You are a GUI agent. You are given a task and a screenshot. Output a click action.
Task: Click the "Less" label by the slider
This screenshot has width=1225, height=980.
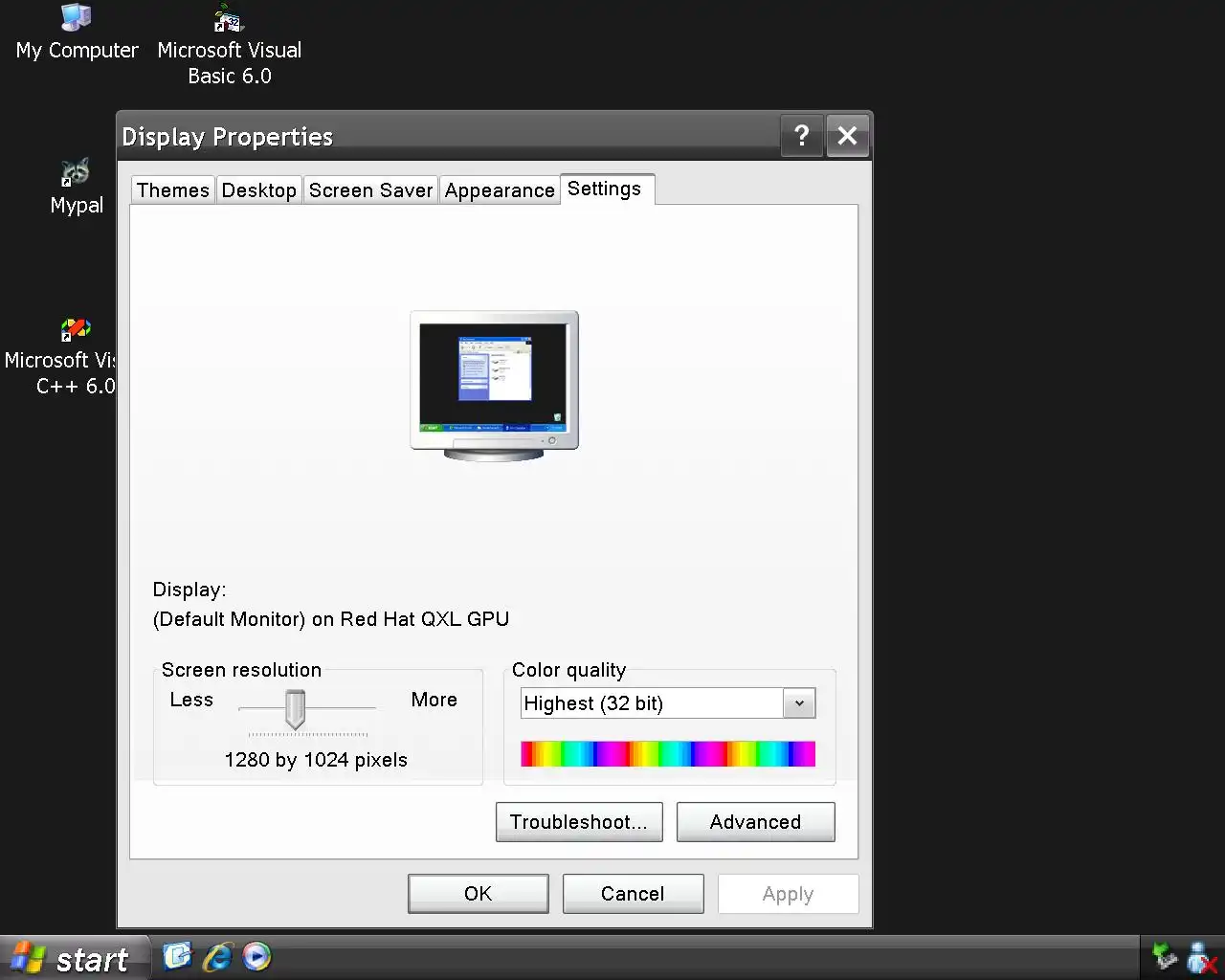(x=191, y=700)
